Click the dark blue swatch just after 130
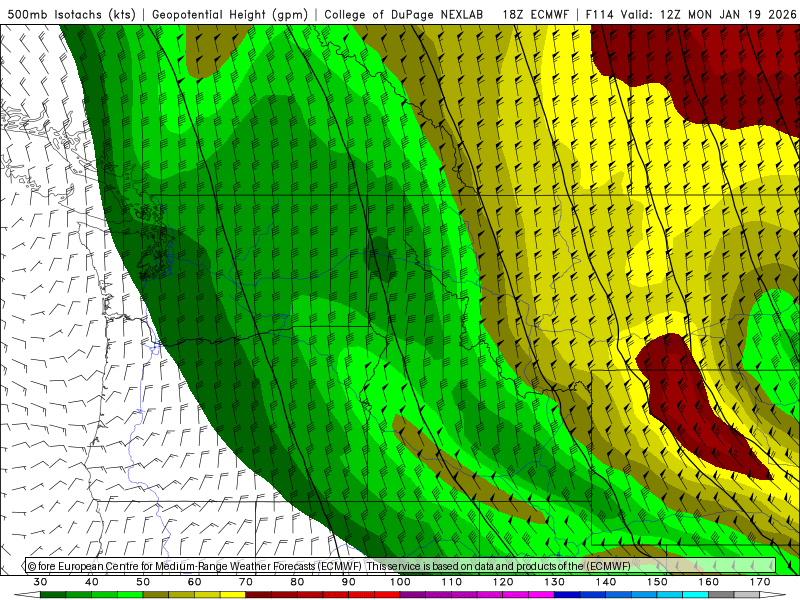The image size is (800, 600). point(567,595)
